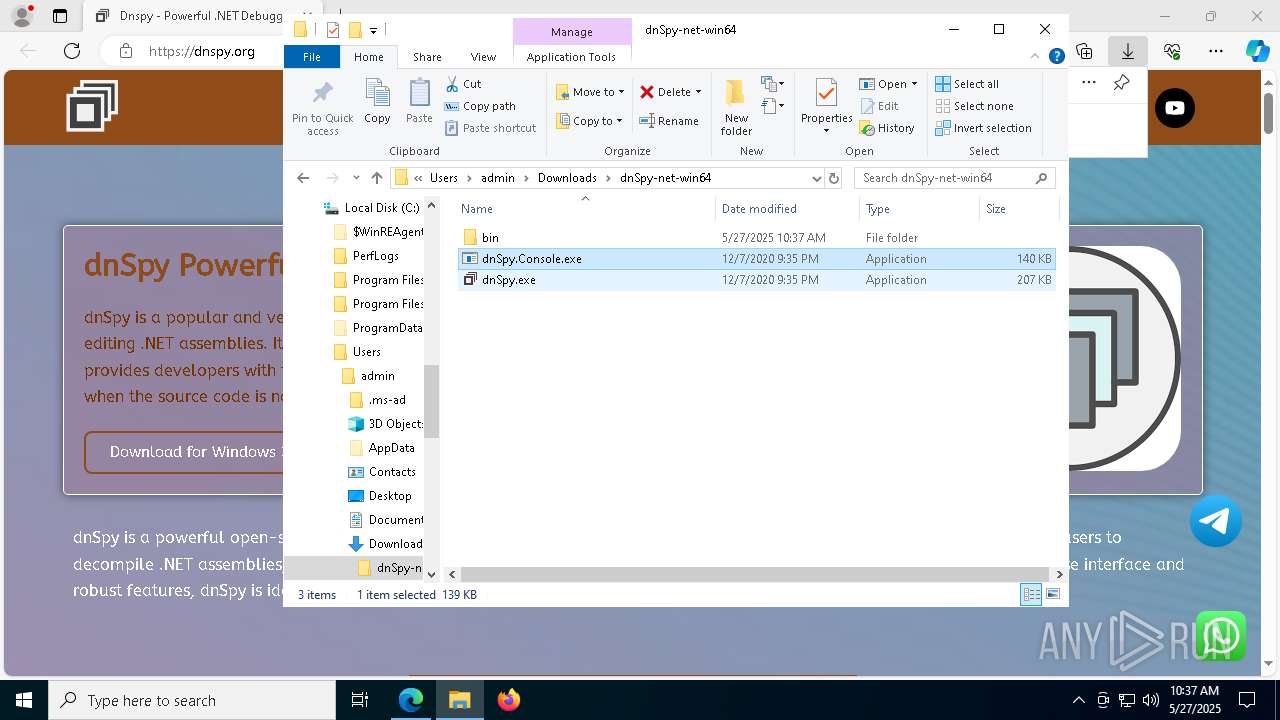The width and height of the screenshot is (1280, 720).
Task: Collapse the ribbon with chevron
Action: click(1036, 57)
